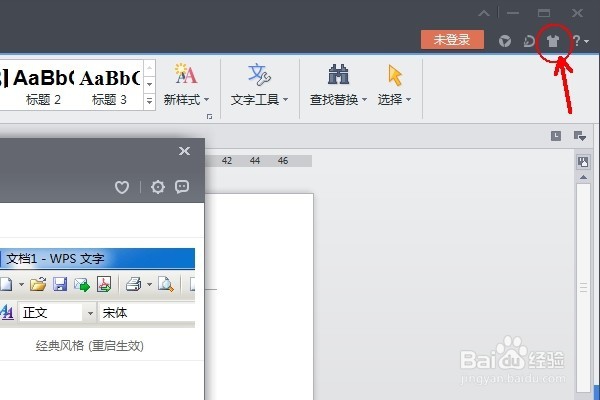Toggle the ruler tab-stop selector icon
The width and height of the screenshot is (600, 400).
[556, 136]
